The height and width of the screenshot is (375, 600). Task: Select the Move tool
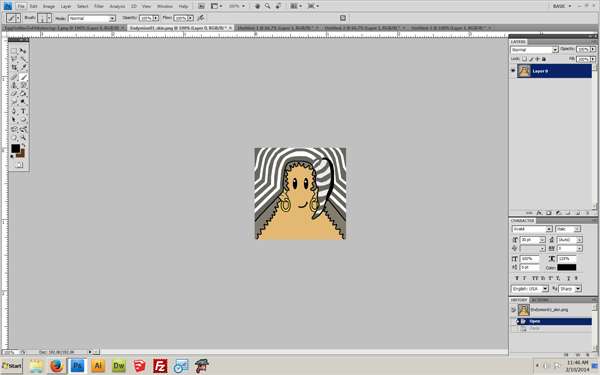pos(23,51)
